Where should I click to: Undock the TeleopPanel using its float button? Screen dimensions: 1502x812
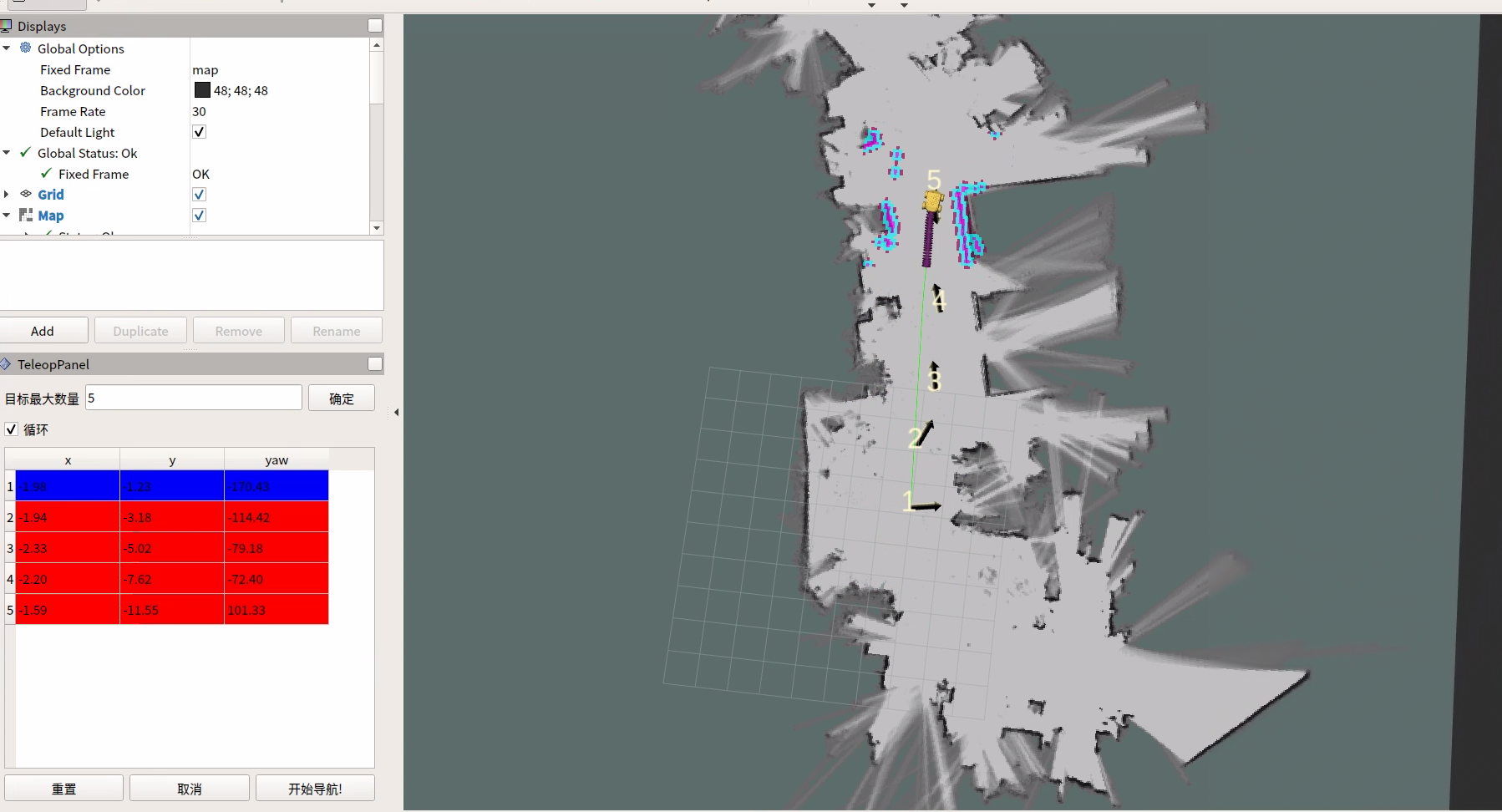[375, 364]
